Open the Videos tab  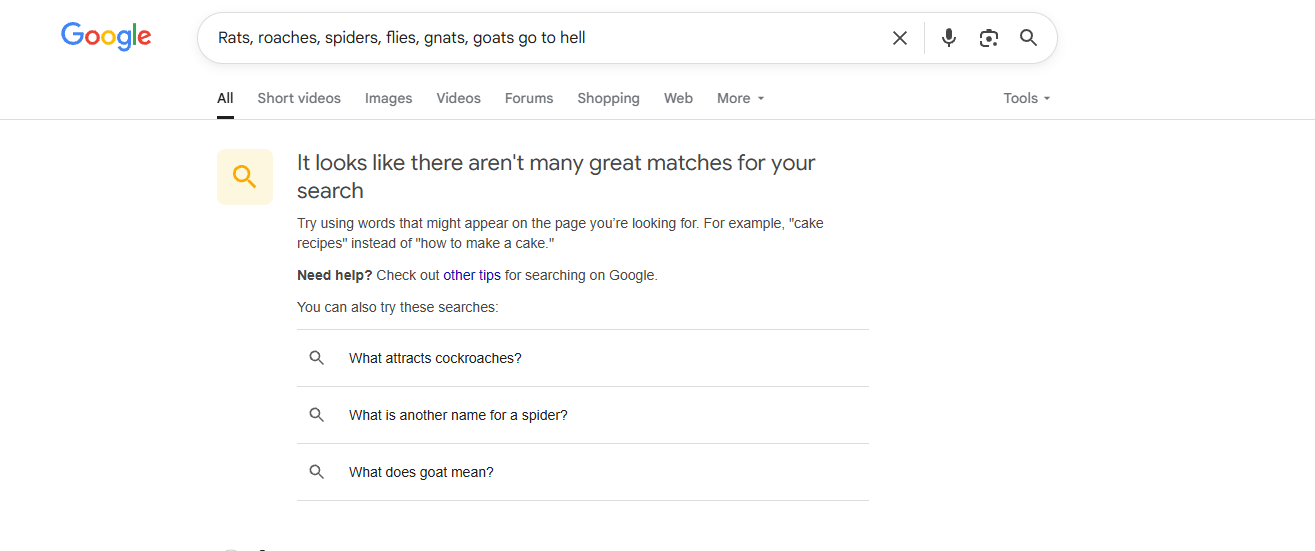pyautogui.click(x=459, y=98)
